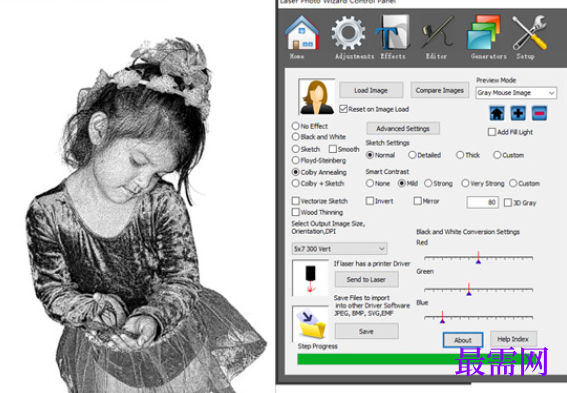Select Detailed sketch setting
Screen dimensions: 567x393
click(x=412, y=155)
